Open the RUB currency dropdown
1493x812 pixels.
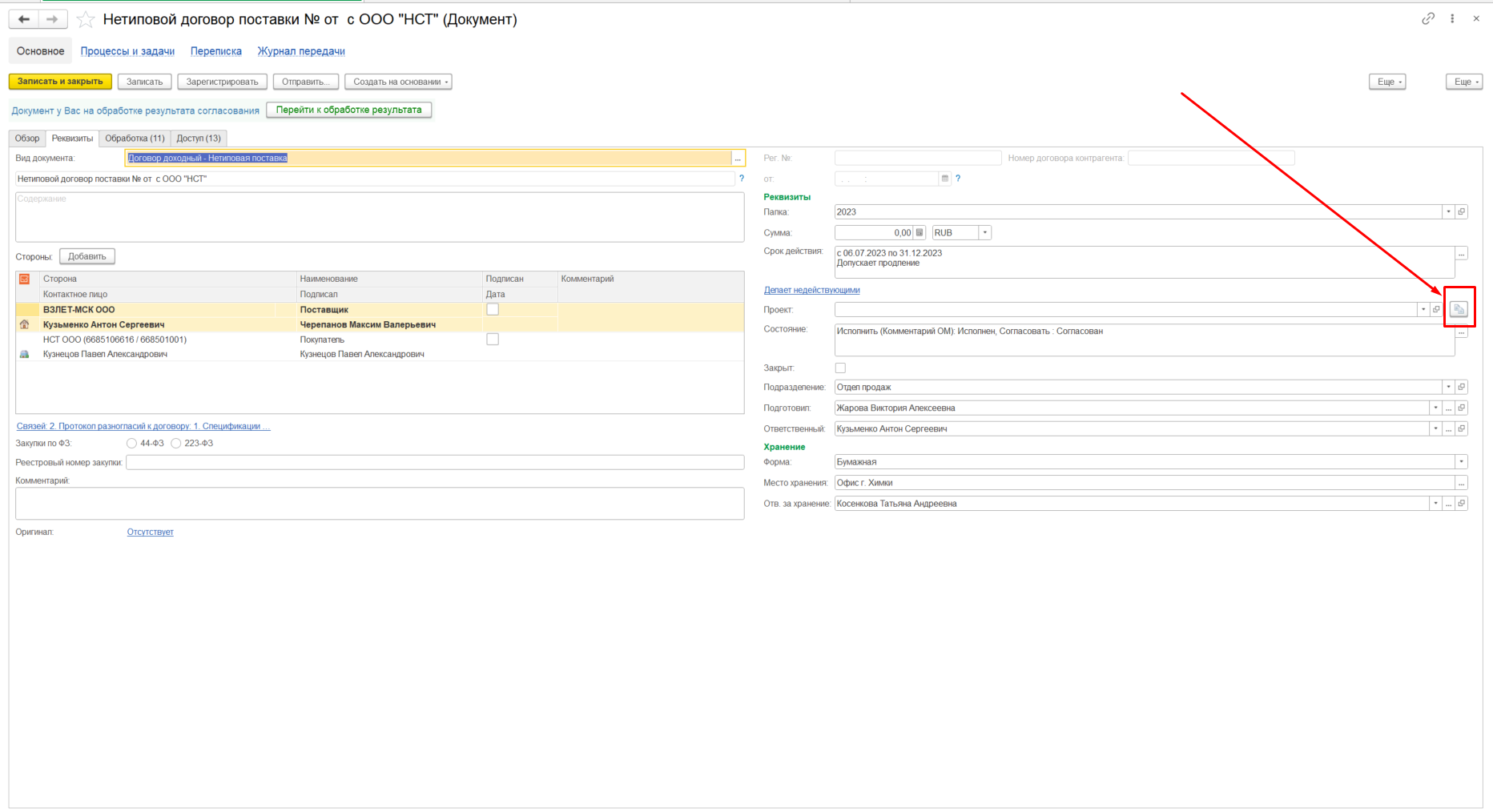(985, 233)
